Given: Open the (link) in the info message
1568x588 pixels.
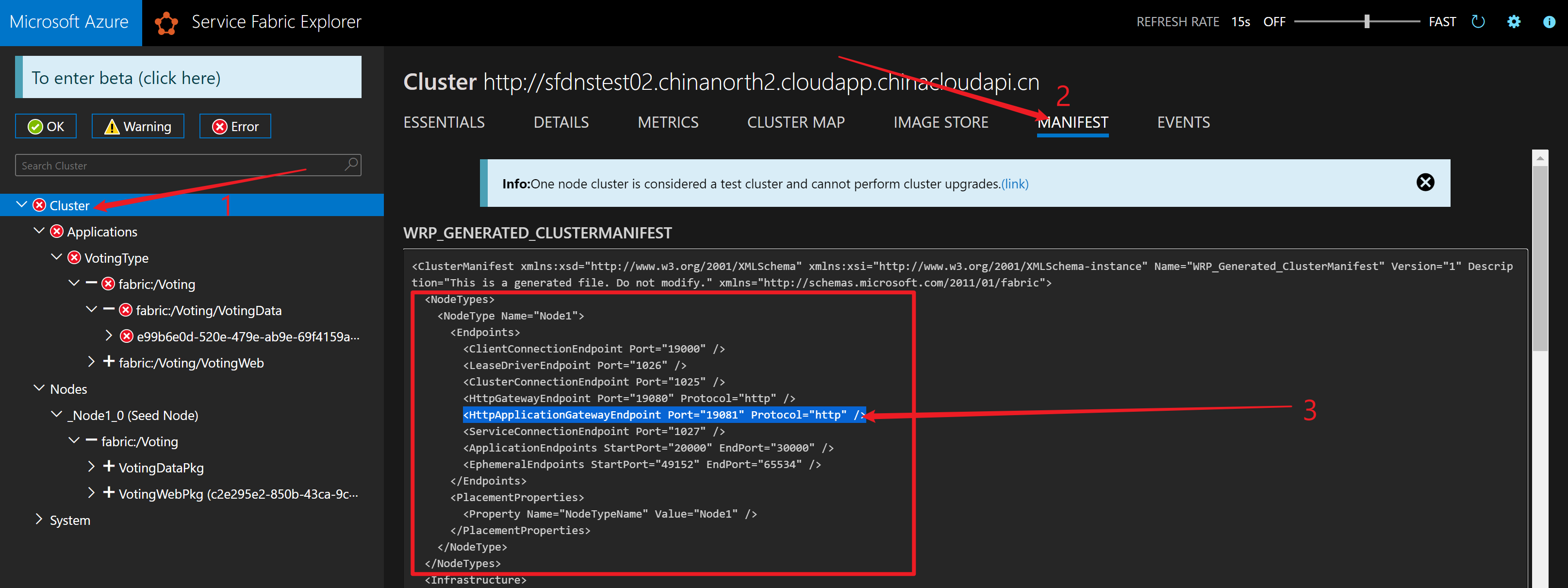Looking at the screenshot, I should click(1015, 184).
